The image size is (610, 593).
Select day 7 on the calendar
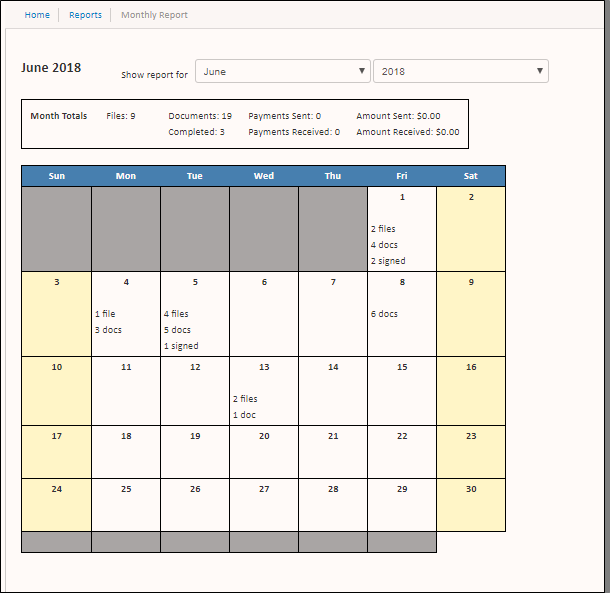[x=333, y=314]
